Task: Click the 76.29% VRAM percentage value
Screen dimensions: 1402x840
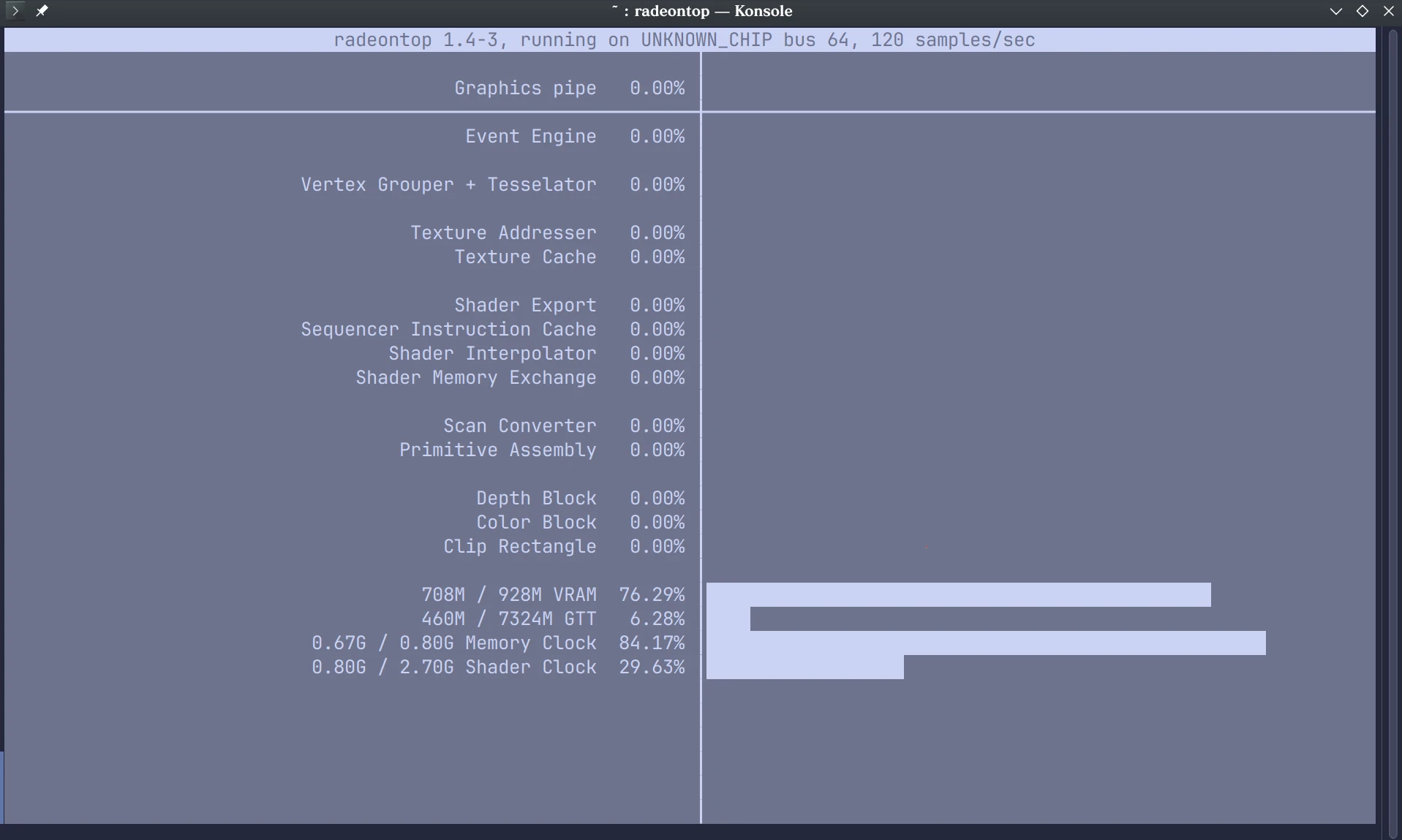Action: tap(652, 595)
